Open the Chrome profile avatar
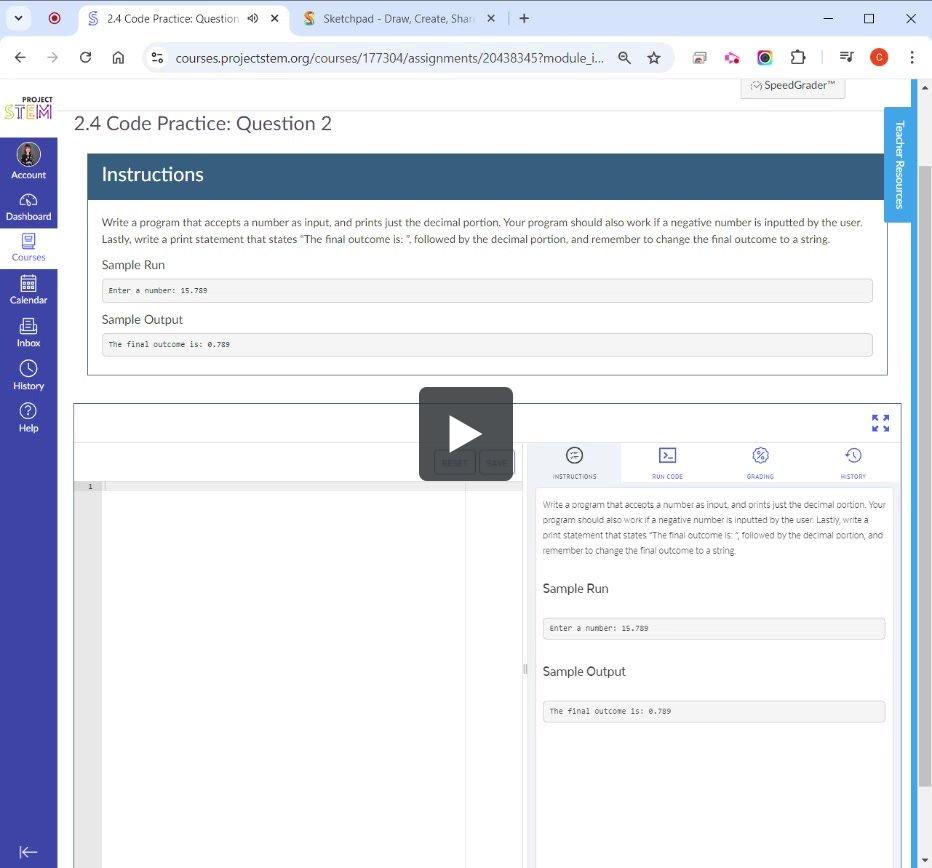 (x=879, y=57)
